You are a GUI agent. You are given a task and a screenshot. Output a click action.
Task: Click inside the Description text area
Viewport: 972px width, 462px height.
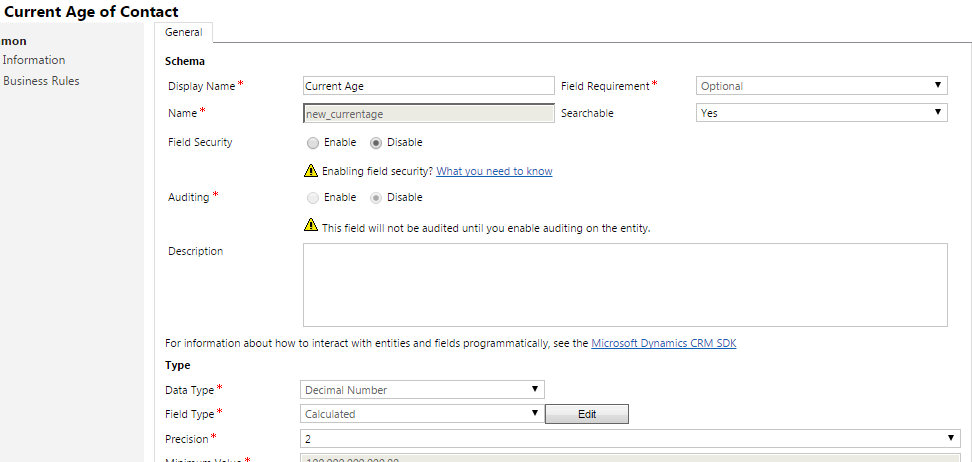[625, 285]
